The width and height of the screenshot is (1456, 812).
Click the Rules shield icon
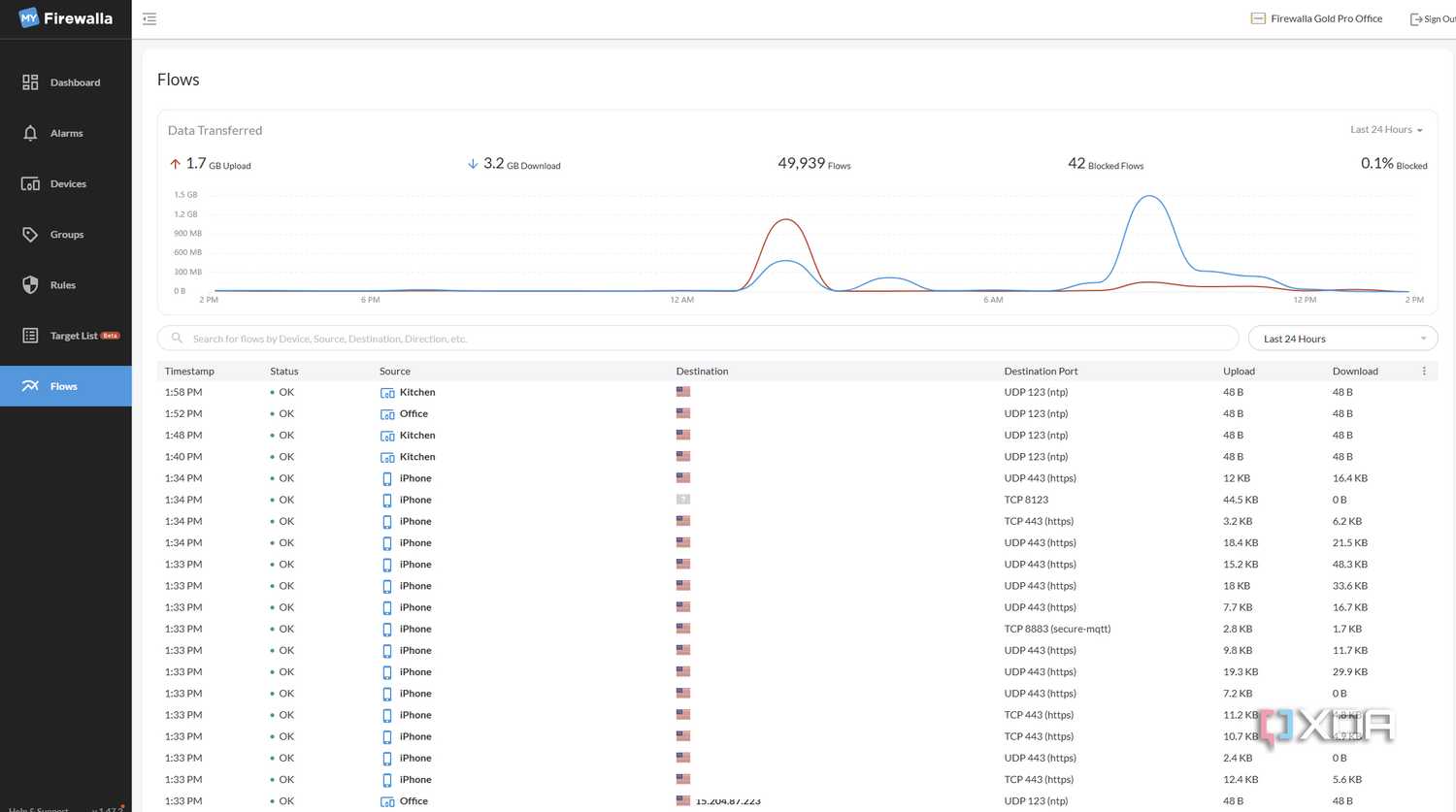click(30, 285)
